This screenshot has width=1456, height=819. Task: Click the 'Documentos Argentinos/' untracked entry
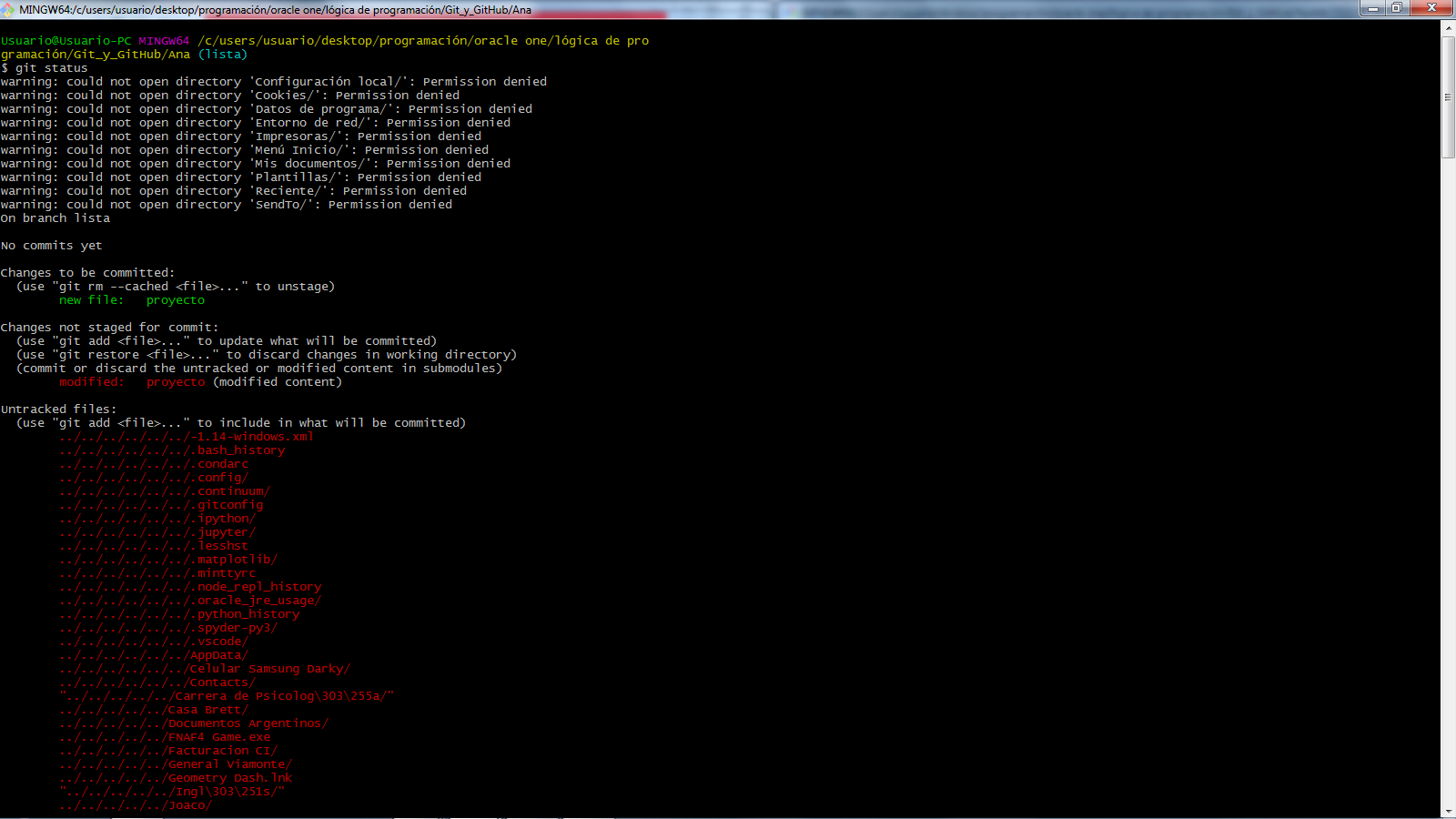[194, 723]
